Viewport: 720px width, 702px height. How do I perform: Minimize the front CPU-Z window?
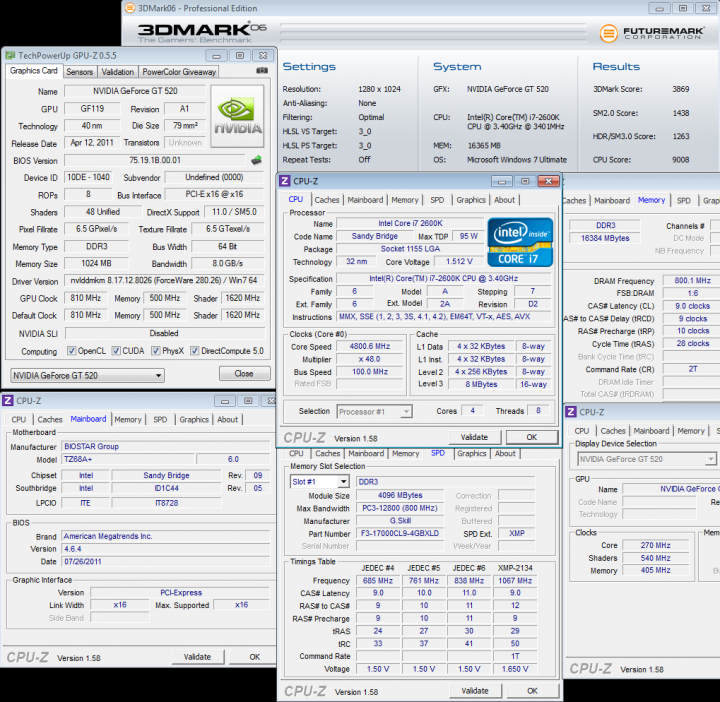pos(502,181)
